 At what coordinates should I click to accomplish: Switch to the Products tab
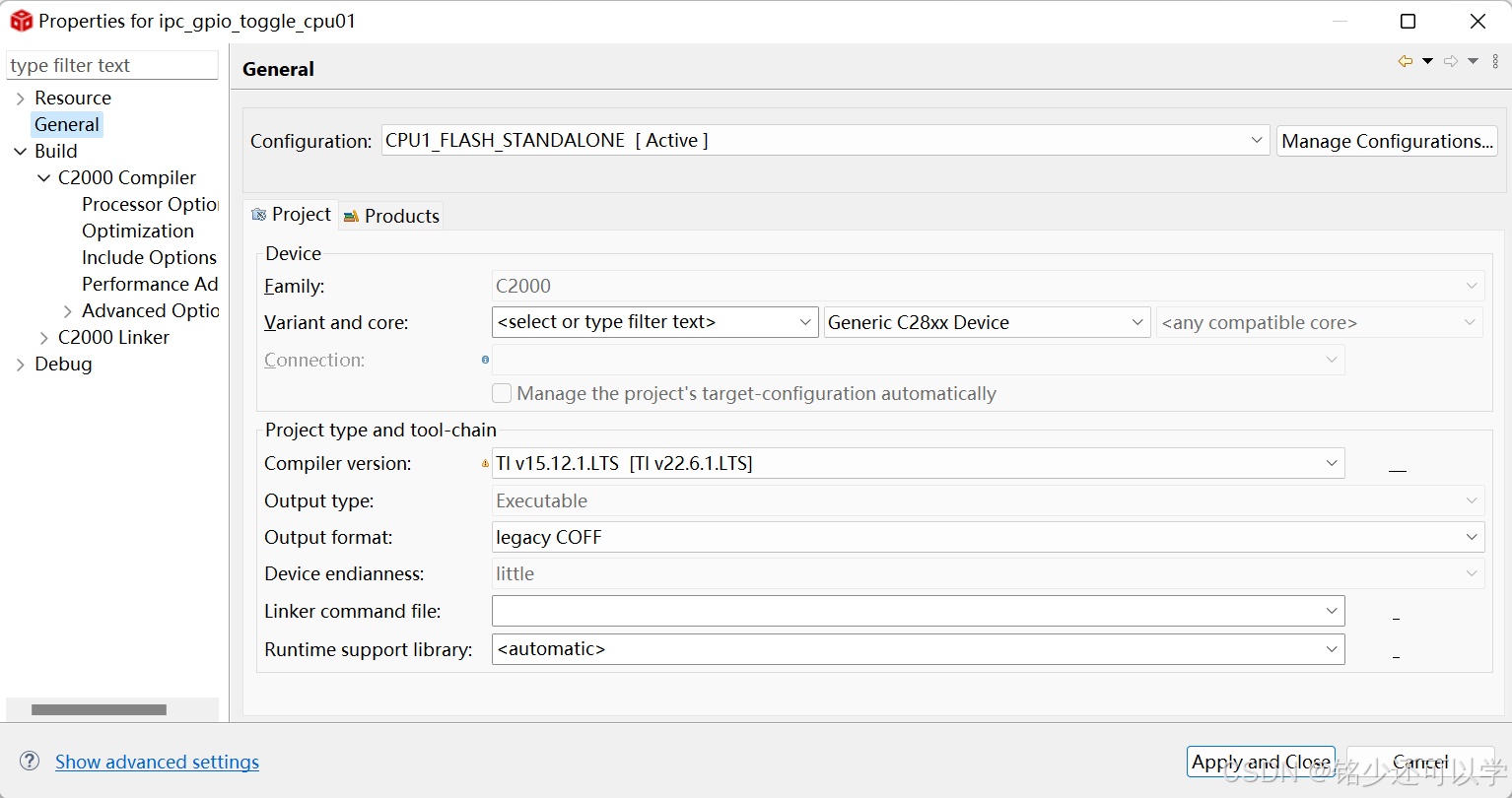click(391, 216)
